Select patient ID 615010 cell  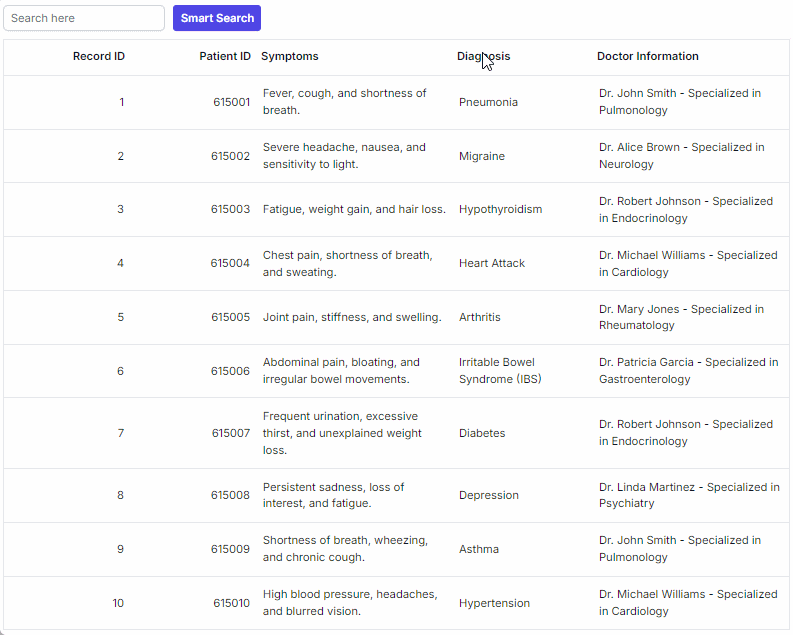tap(232, 603)
